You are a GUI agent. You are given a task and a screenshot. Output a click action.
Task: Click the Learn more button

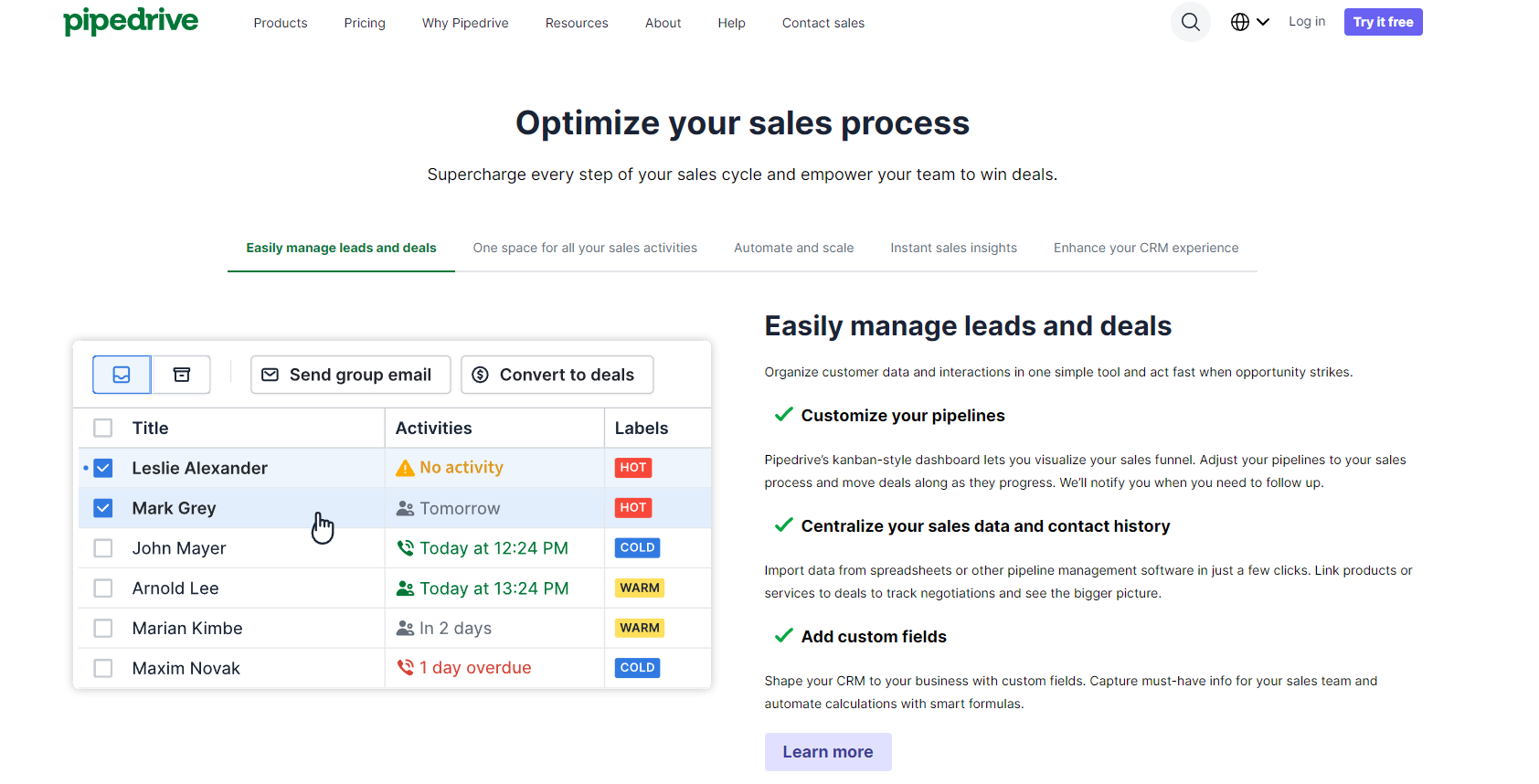[x=828, y=752]
